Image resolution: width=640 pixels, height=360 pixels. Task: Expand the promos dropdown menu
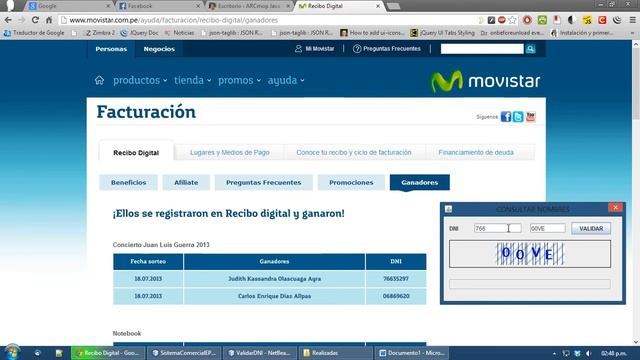coord(239,80)
